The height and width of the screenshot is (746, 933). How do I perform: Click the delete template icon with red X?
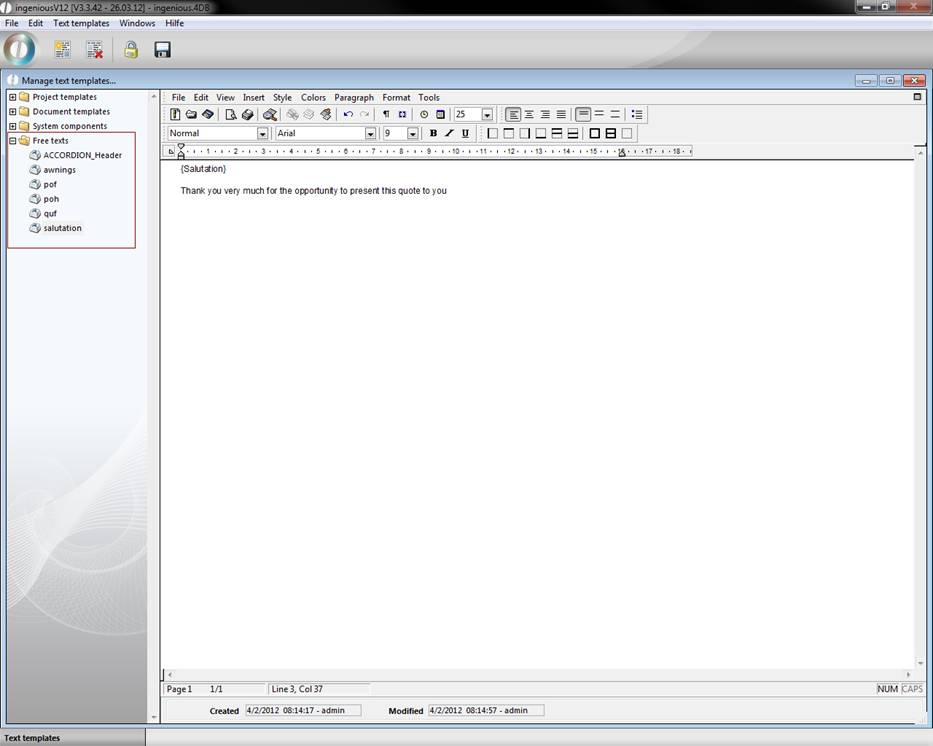click(x=94, y=49)
